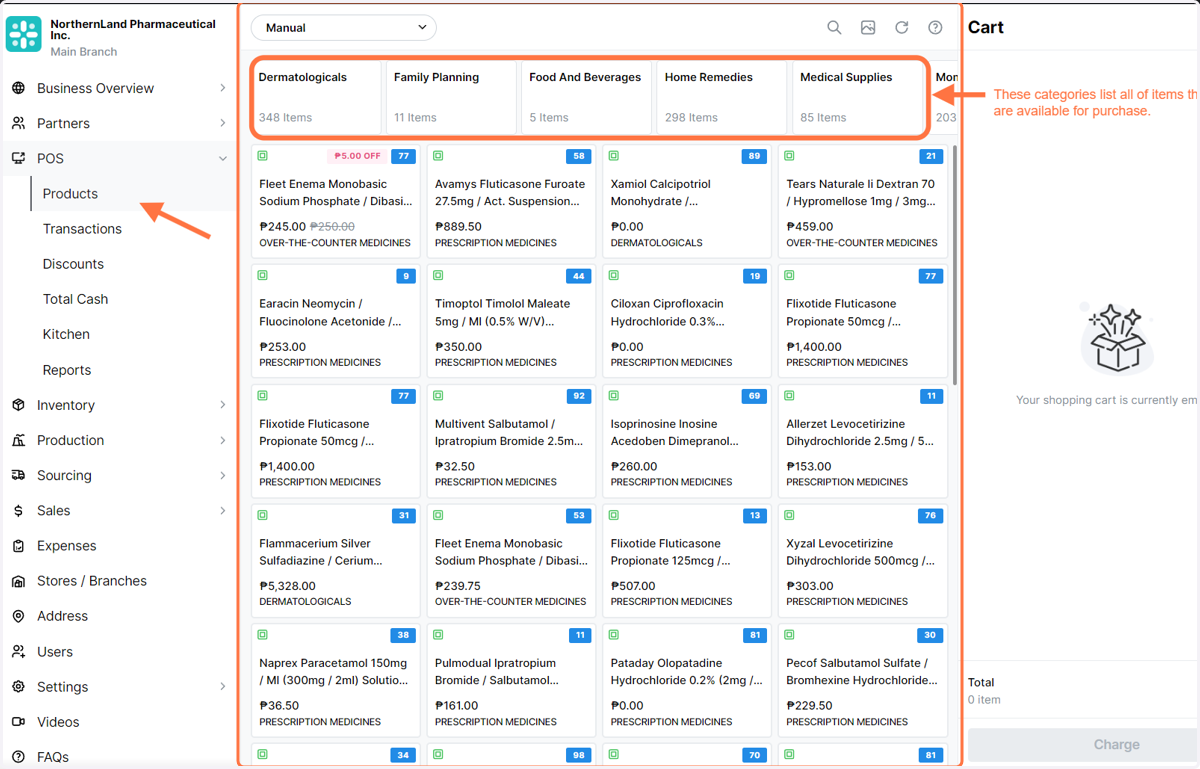Click the Inventory box icon
The height and width of the screenshot is (769, 1200).
click(x=18, y=405)
